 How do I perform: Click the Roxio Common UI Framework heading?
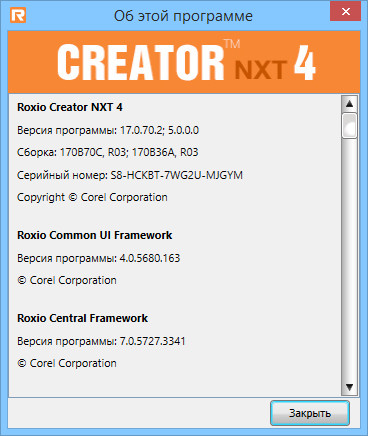[x=95, y=235]
